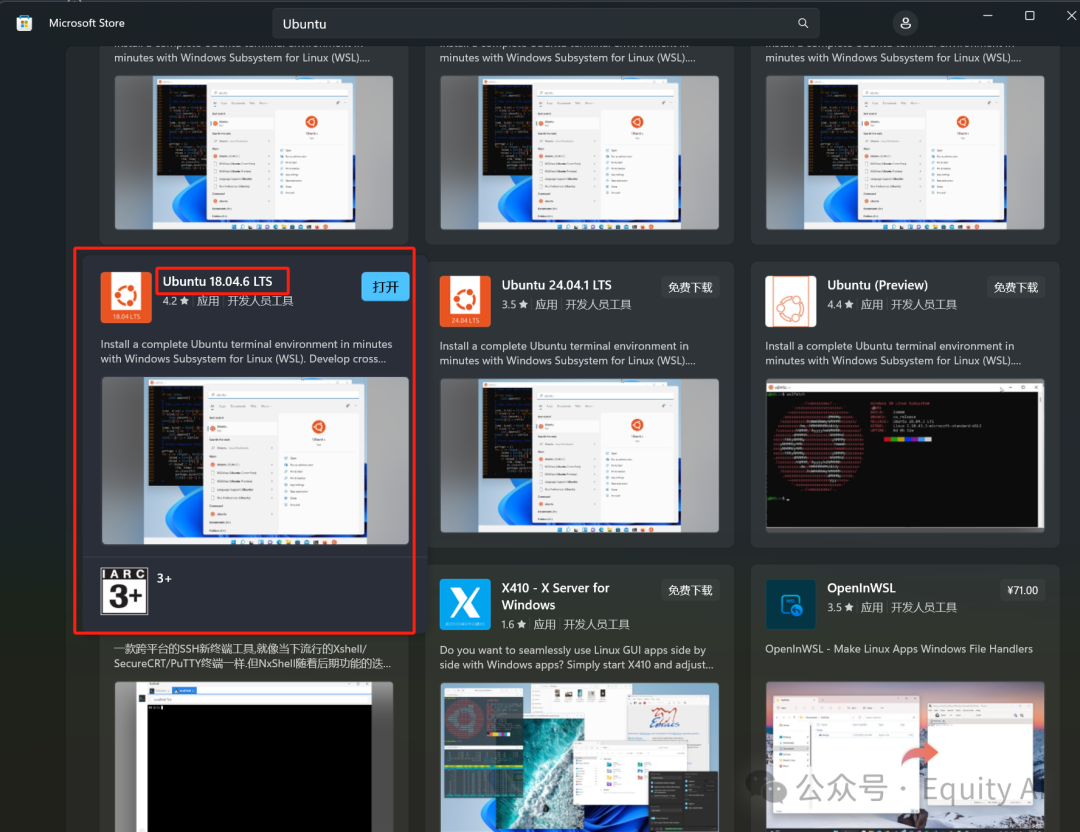Focus the search box containing Ubuntu

click(546, 23)
